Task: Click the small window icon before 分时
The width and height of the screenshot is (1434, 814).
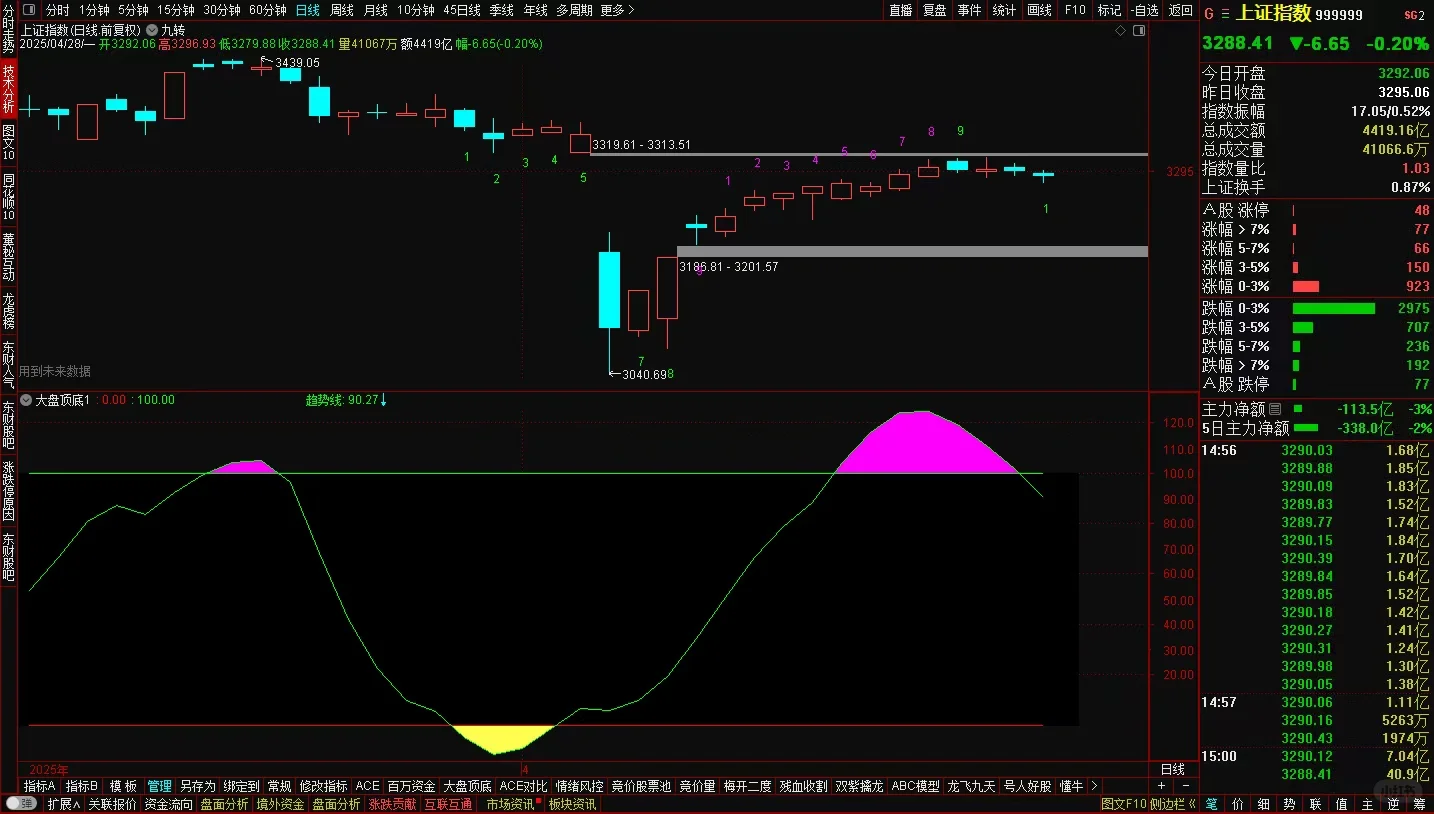Action: click(30, 10)
